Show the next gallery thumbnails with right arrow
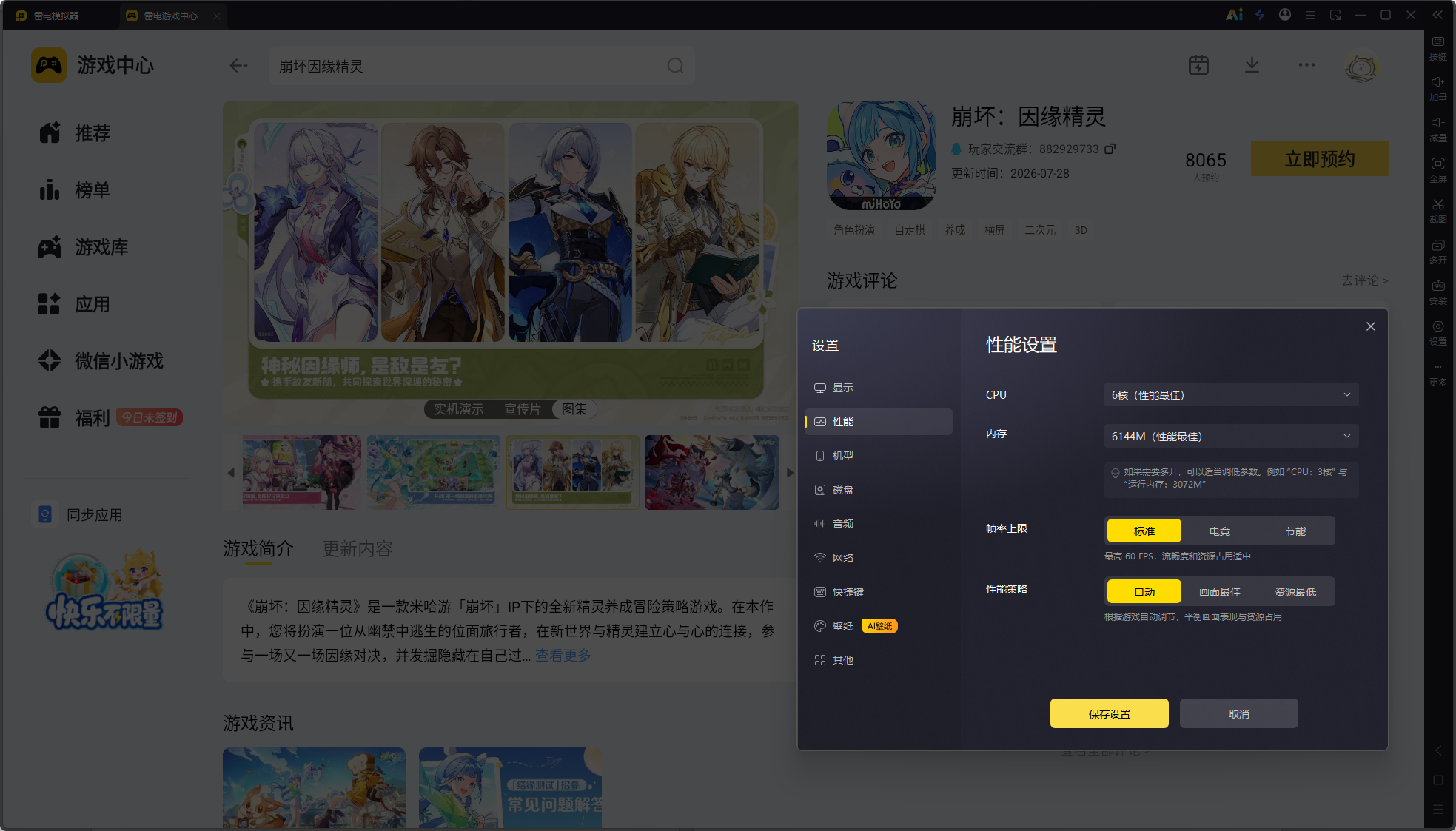The height and width of the screenshot is (831, 1456). (790, 472)
